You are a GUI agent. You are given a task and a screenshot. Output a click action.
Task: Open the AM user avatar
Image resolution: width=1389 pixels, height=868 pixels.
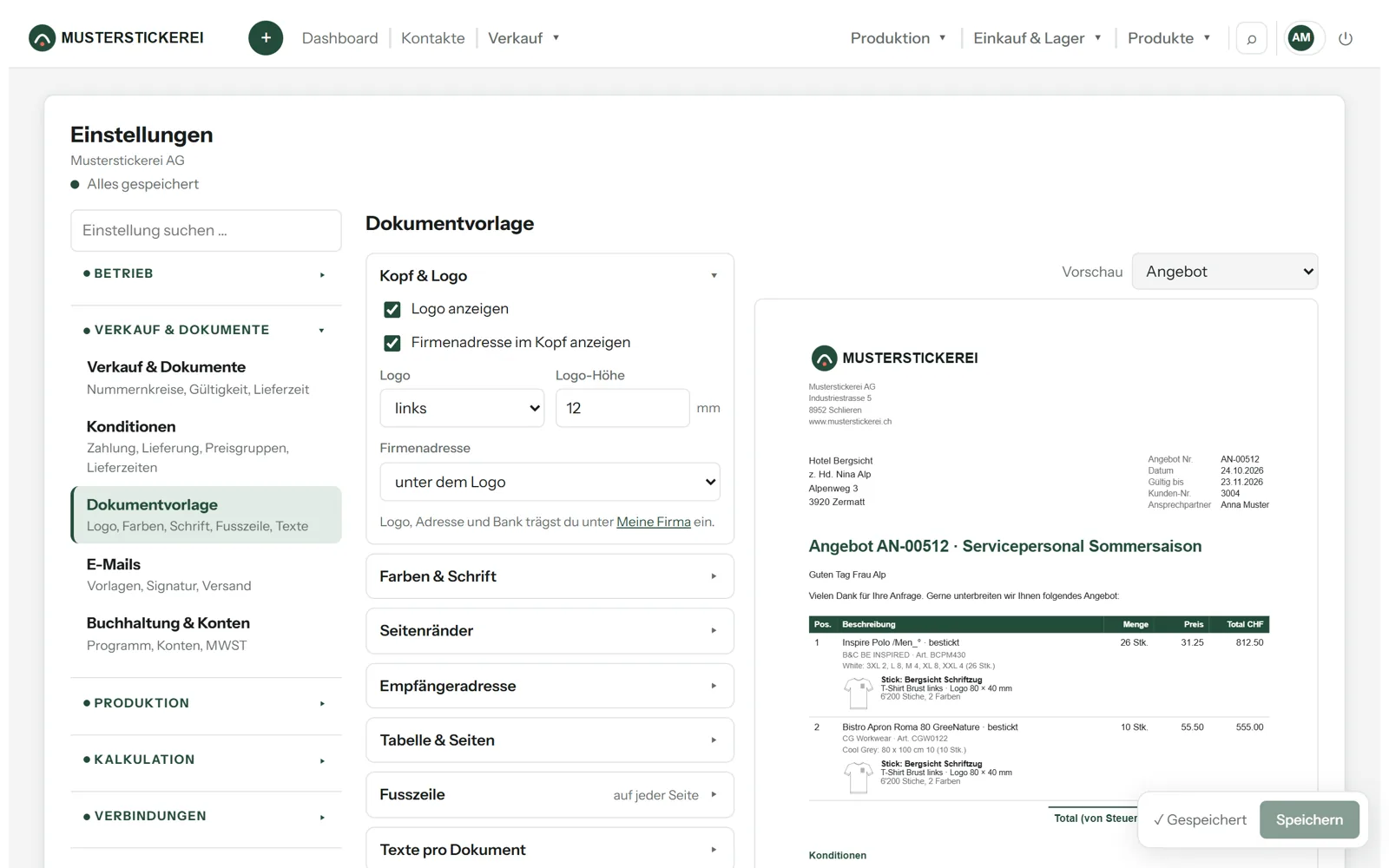pos(1300,37)
